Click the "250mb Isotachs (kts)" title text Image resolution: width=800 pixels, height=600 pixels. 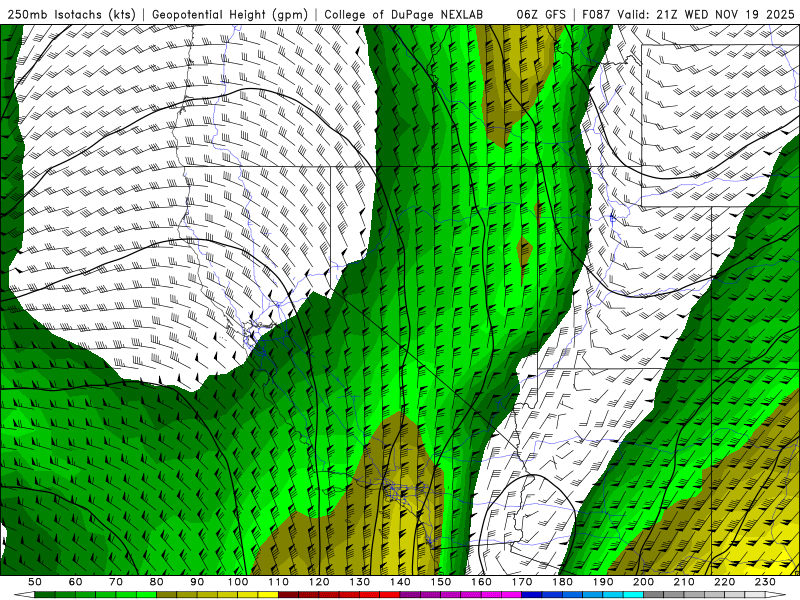click(72, 15)
